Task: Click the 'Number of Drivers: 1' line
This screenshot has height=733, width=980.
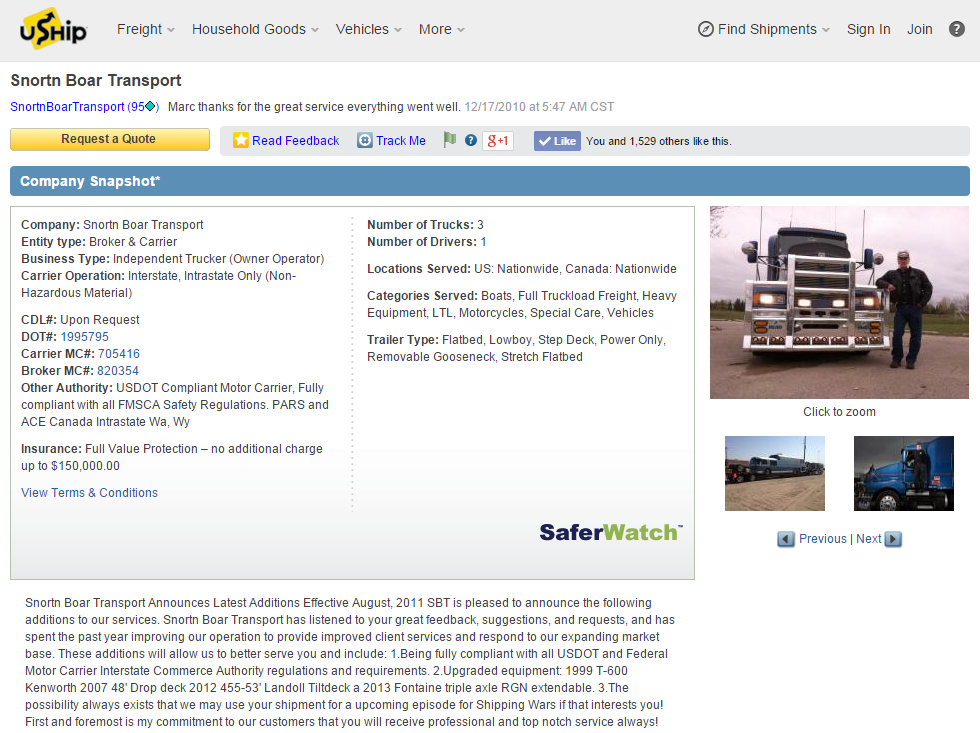Action: pyautogui.click(x=426, y=241)
